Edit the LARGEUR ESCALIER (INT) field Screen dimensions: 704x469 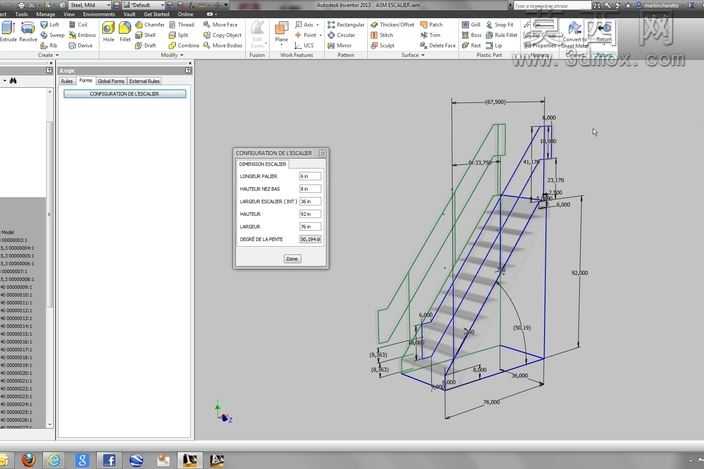coord(310,202)
